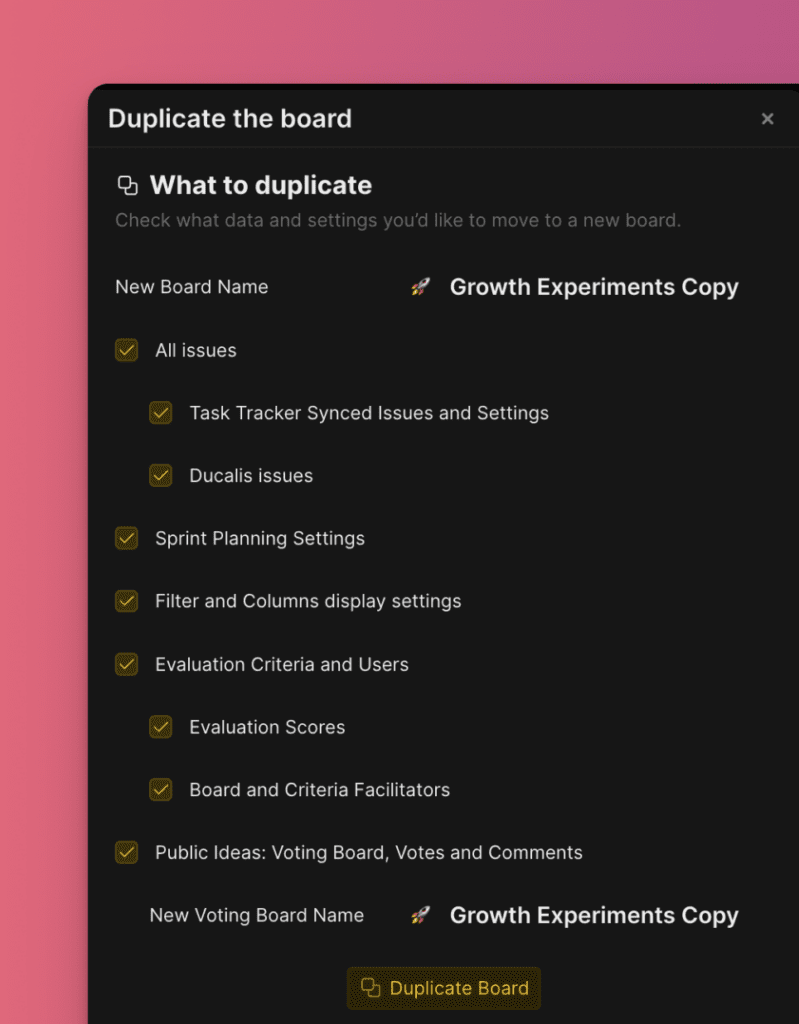Disable Sprint Planning Settings checkbox
This screenshot has height=1024, width=799.
127,538
